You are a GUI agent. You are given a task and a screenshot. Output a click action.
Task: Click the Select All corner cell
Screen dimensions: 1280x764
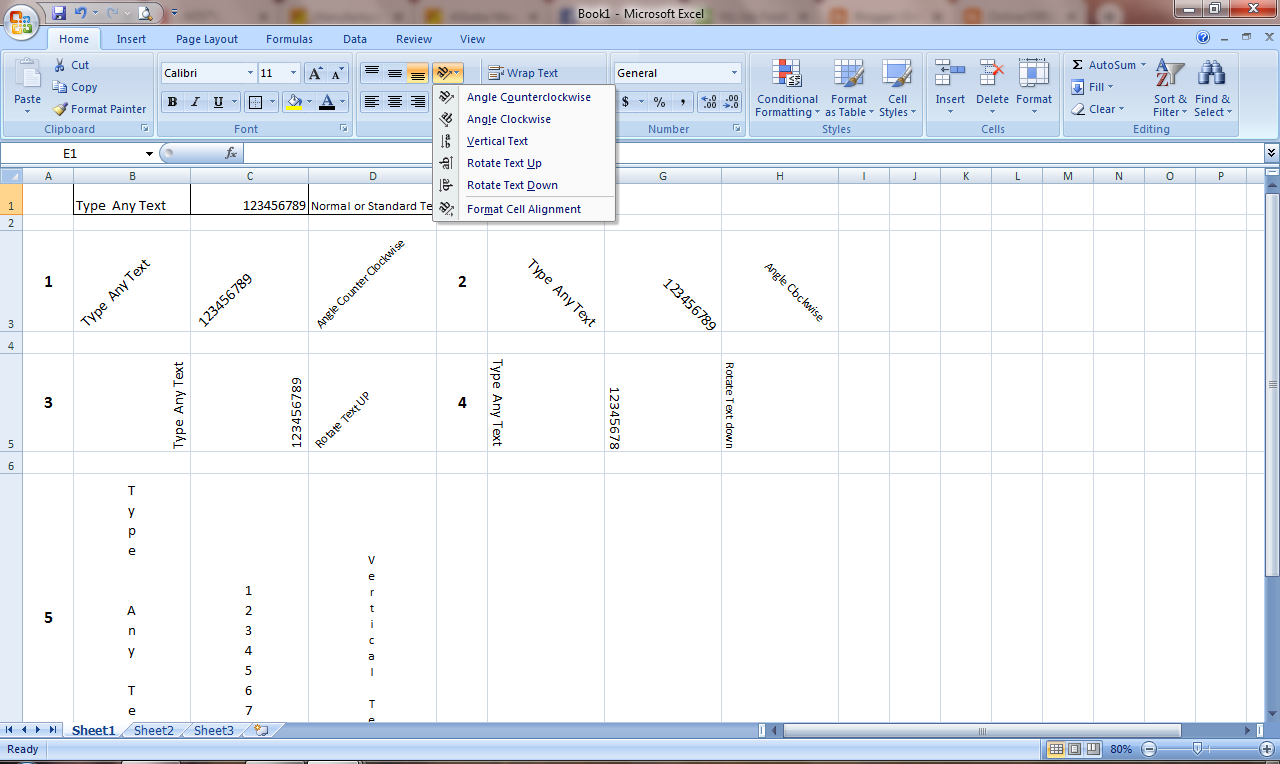pos(11,176)
